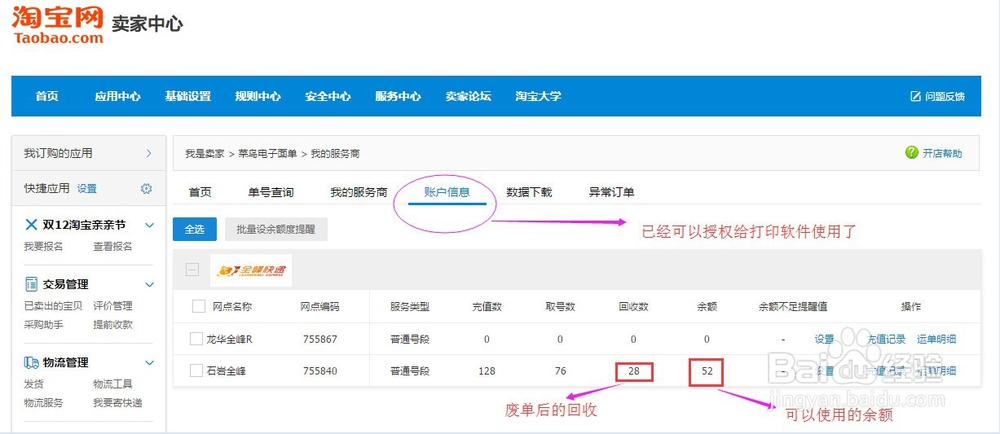Image resolution: width=1000 pixels, height=434 pixels.
Task: Click the Taobao logo
Action: pyautogui.click(x=57, y=24)
